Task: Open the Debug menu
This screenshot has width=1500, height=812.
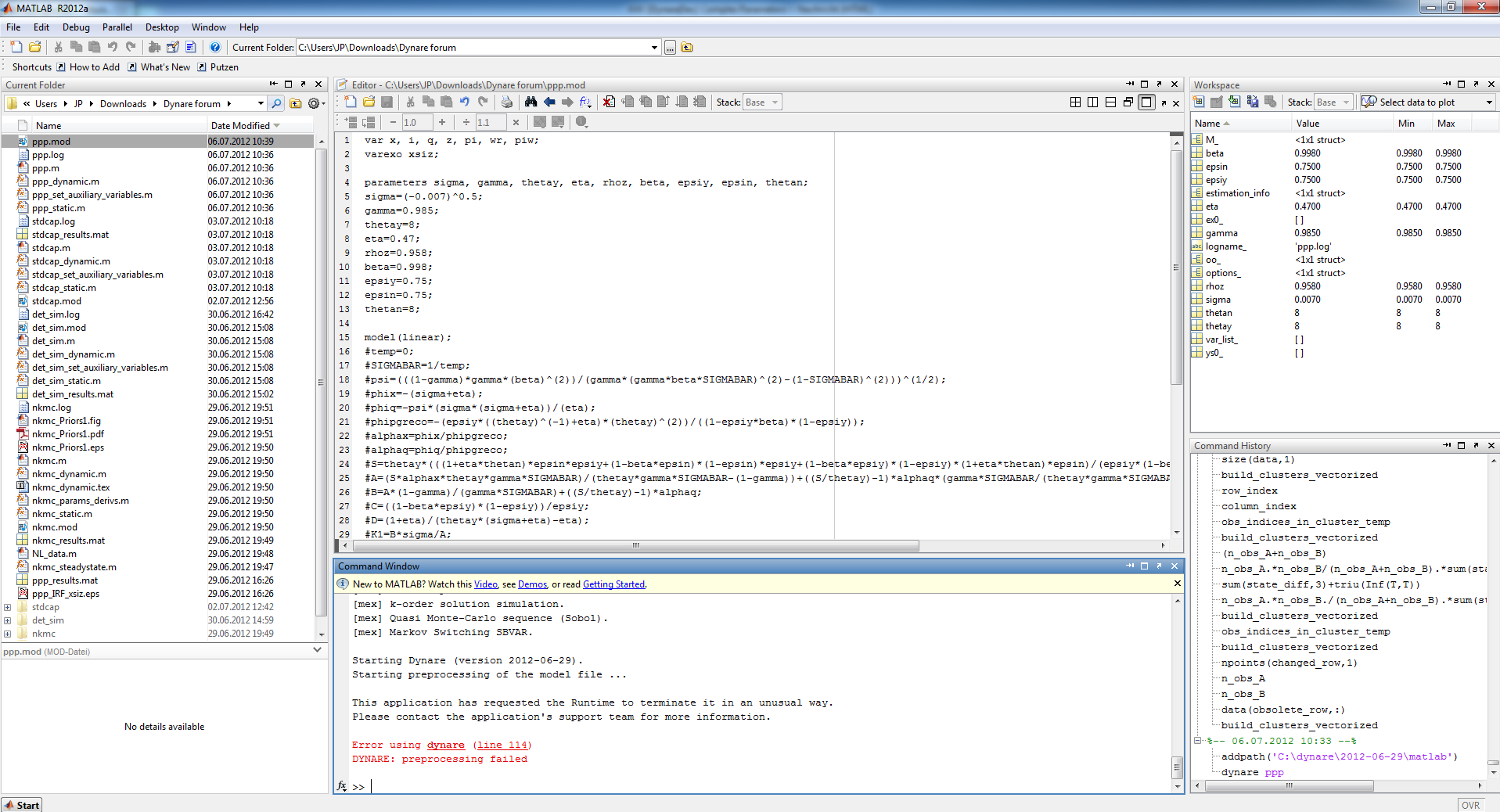Action: point(76,27)
